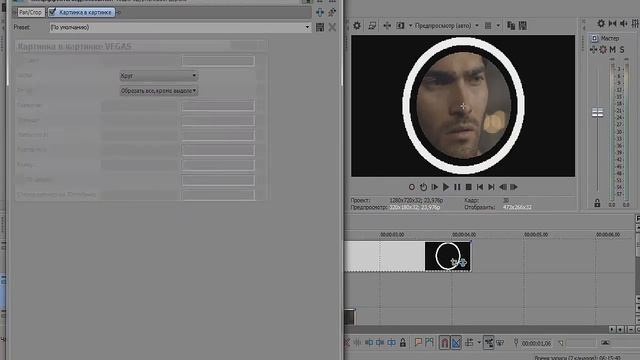Image resolution: width=640 pixels, height=360 pixels.
Task: Toggle split screen view icon
Action: [400, 26]
